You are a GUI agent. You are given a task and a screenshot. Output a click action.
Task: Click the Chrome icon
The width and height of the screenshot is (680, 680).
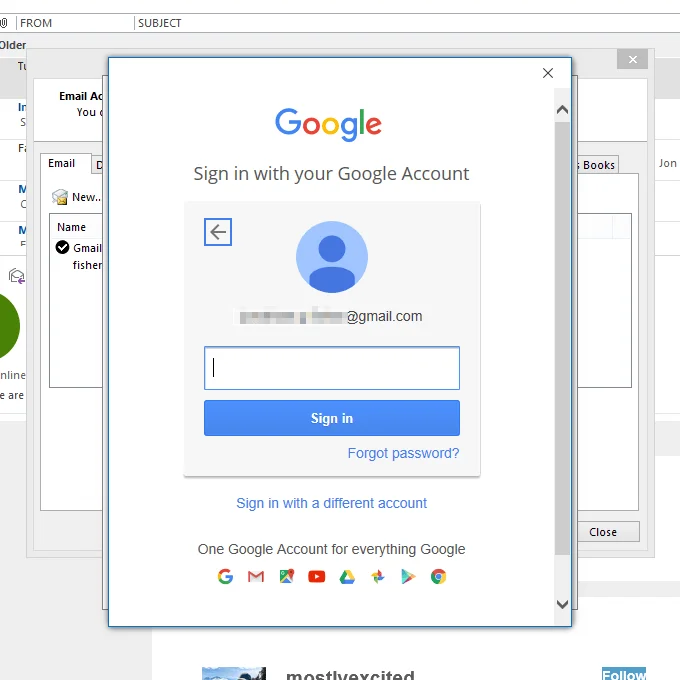[x=438, y=576]
